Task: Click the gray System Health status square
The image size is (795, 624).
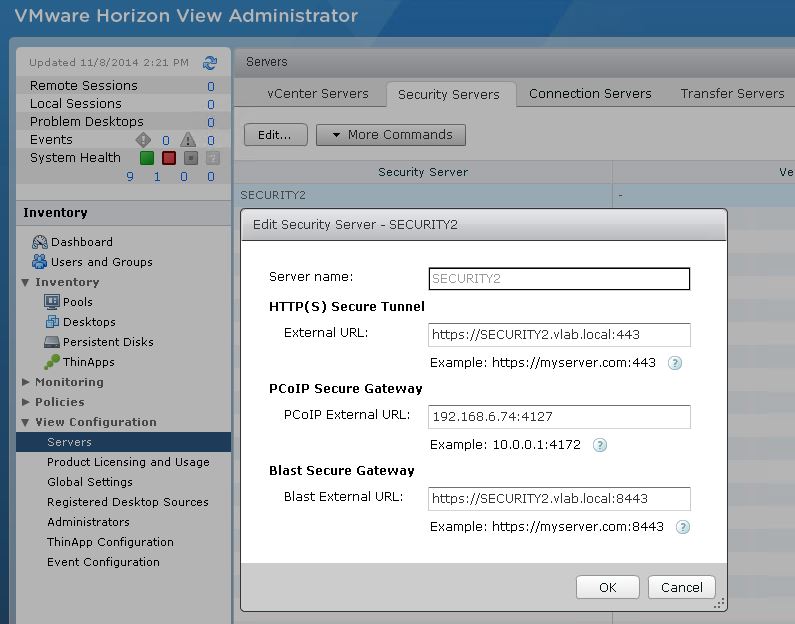Action: click(x=191, y=158)
